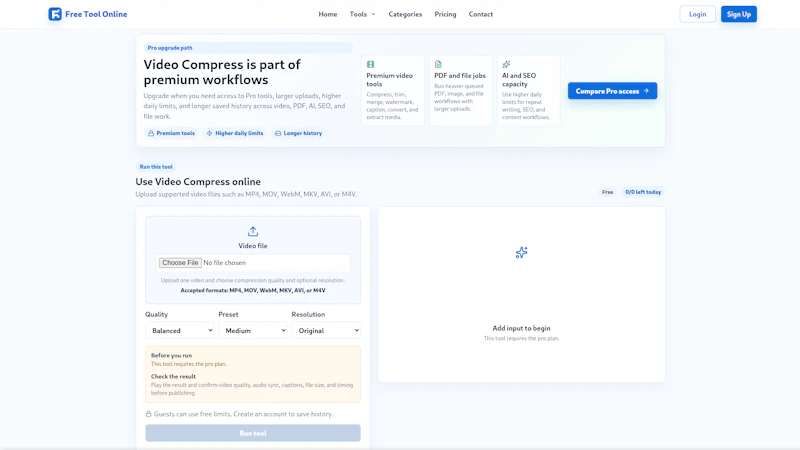Click the lock icon beside Guests can use free limits

pos(148,414)
